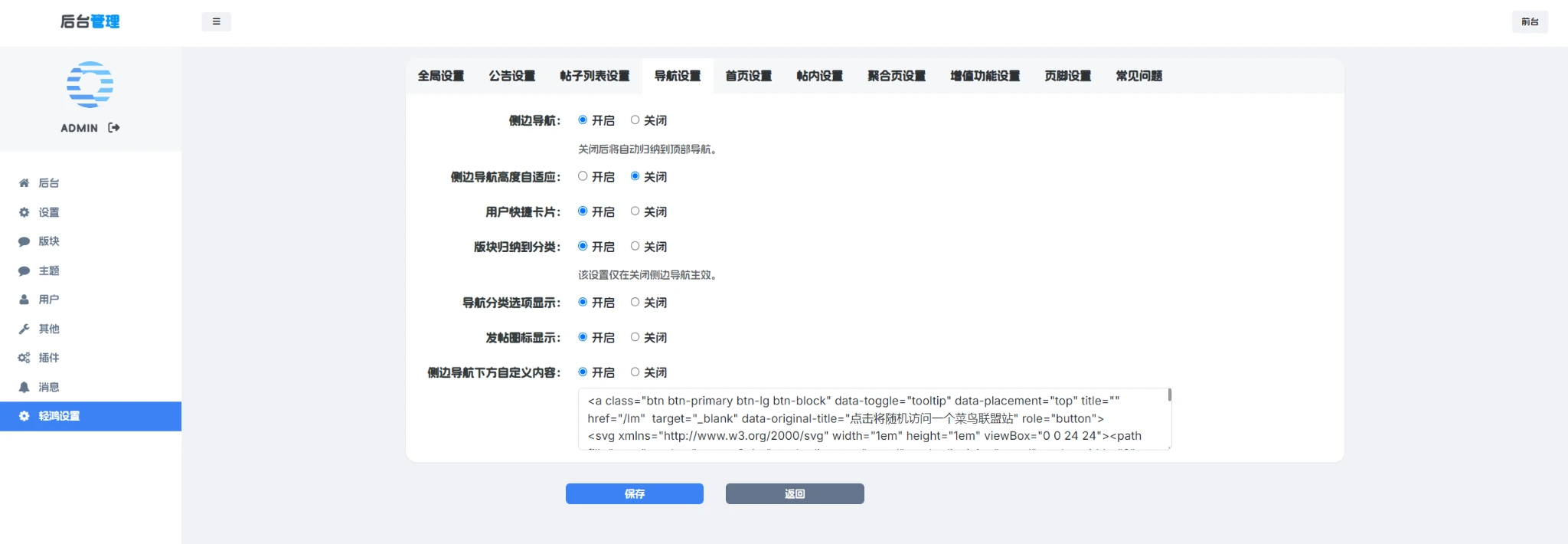Set 侧边导航 to 开启
Screen dimensions: 1568x544
point(583,120)
